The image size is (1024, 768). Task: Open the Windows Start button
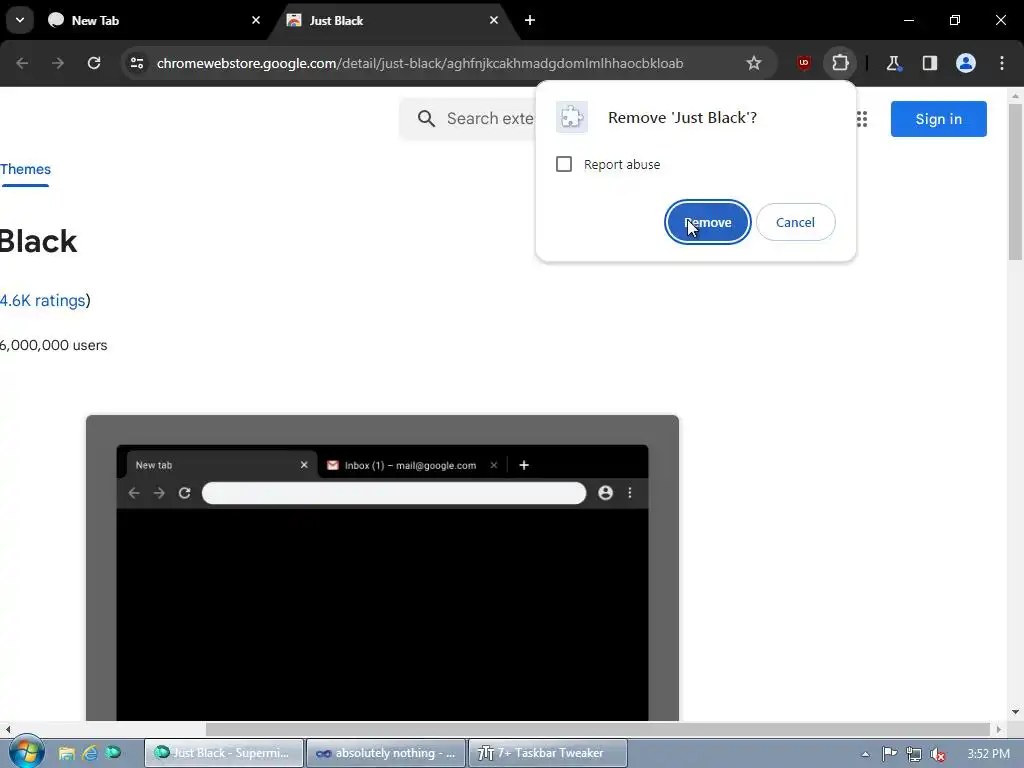point(25,752)
